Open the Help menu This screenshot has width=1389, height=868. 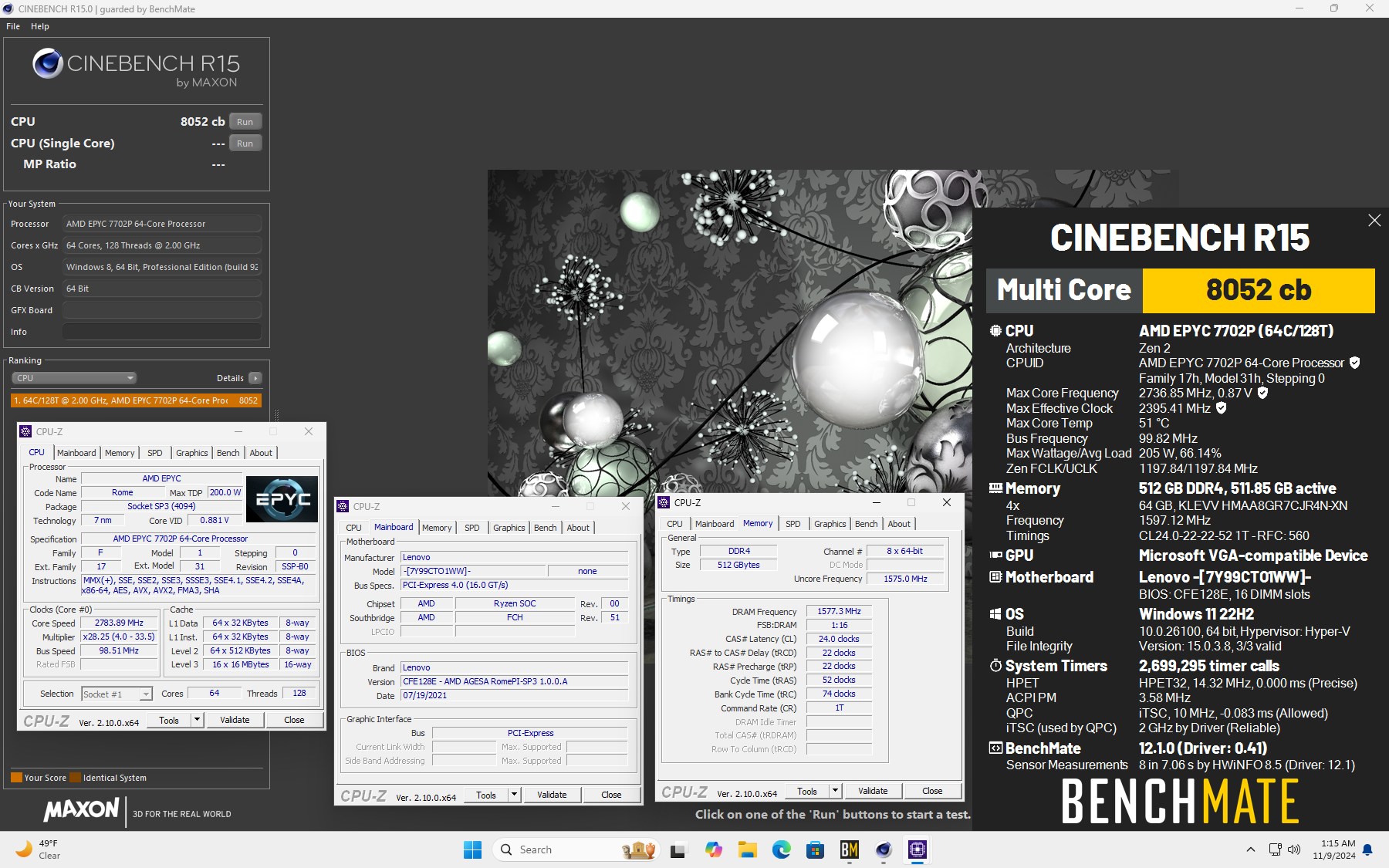40,26
